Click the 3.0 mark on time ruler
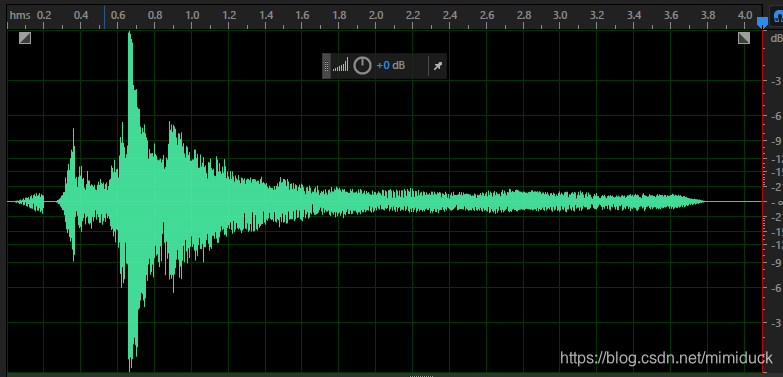The image size is (783, 377). (x=560, y=15)
